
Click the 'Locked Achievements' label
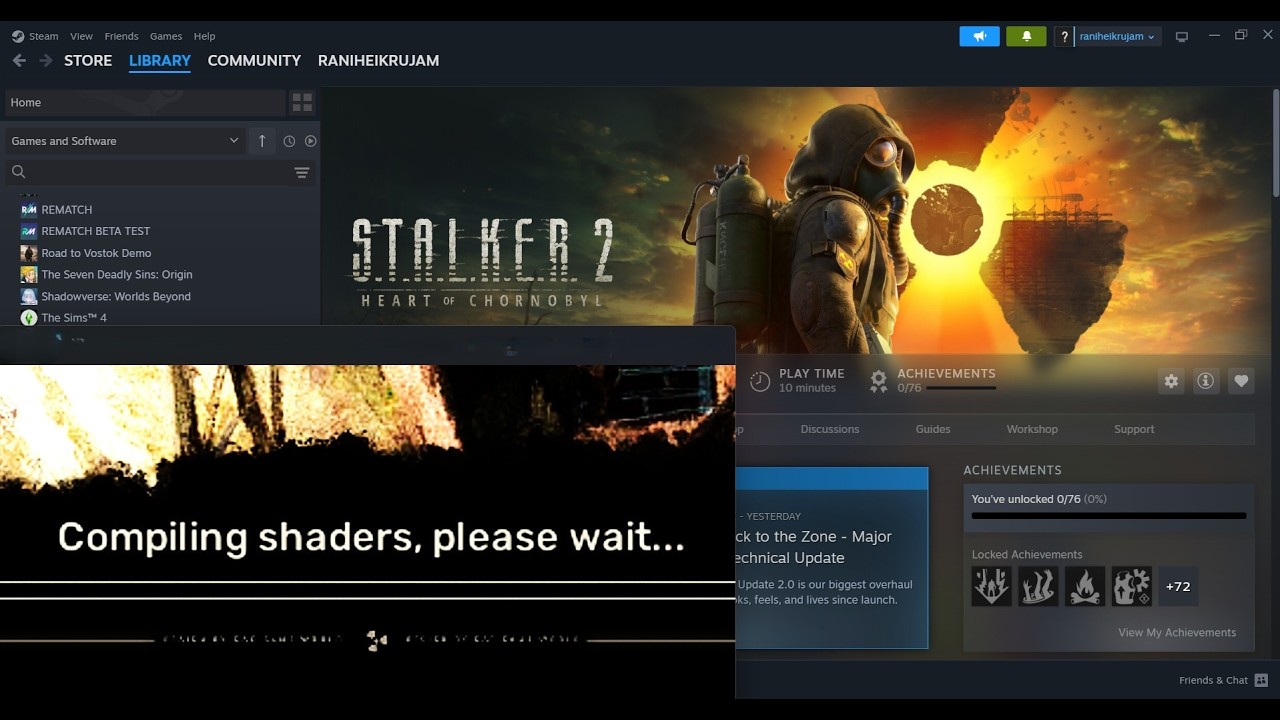1027,555
